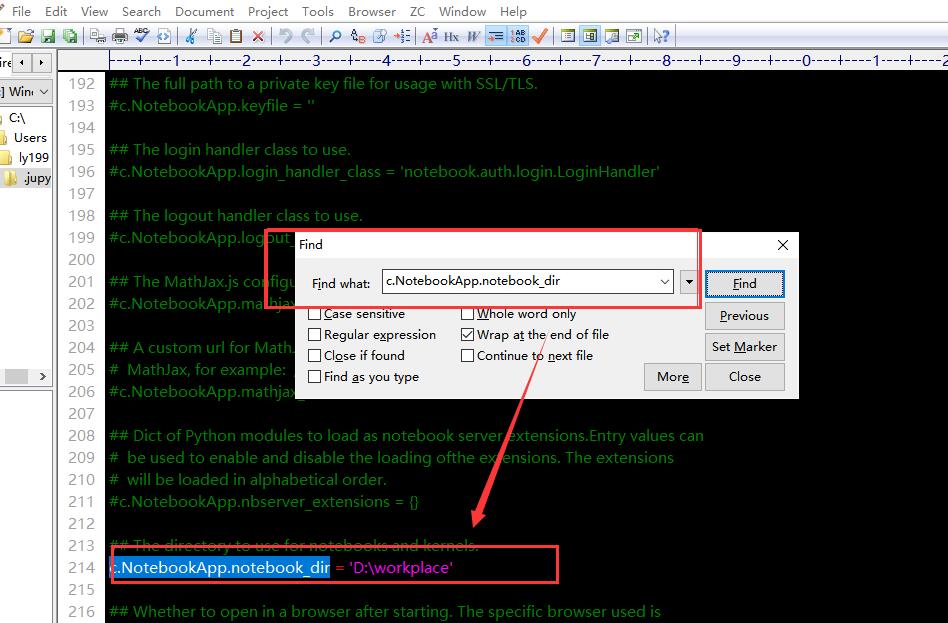Open the drive selector dropdown in sidebar
948x623 pixels.
(x=43, y=92)
